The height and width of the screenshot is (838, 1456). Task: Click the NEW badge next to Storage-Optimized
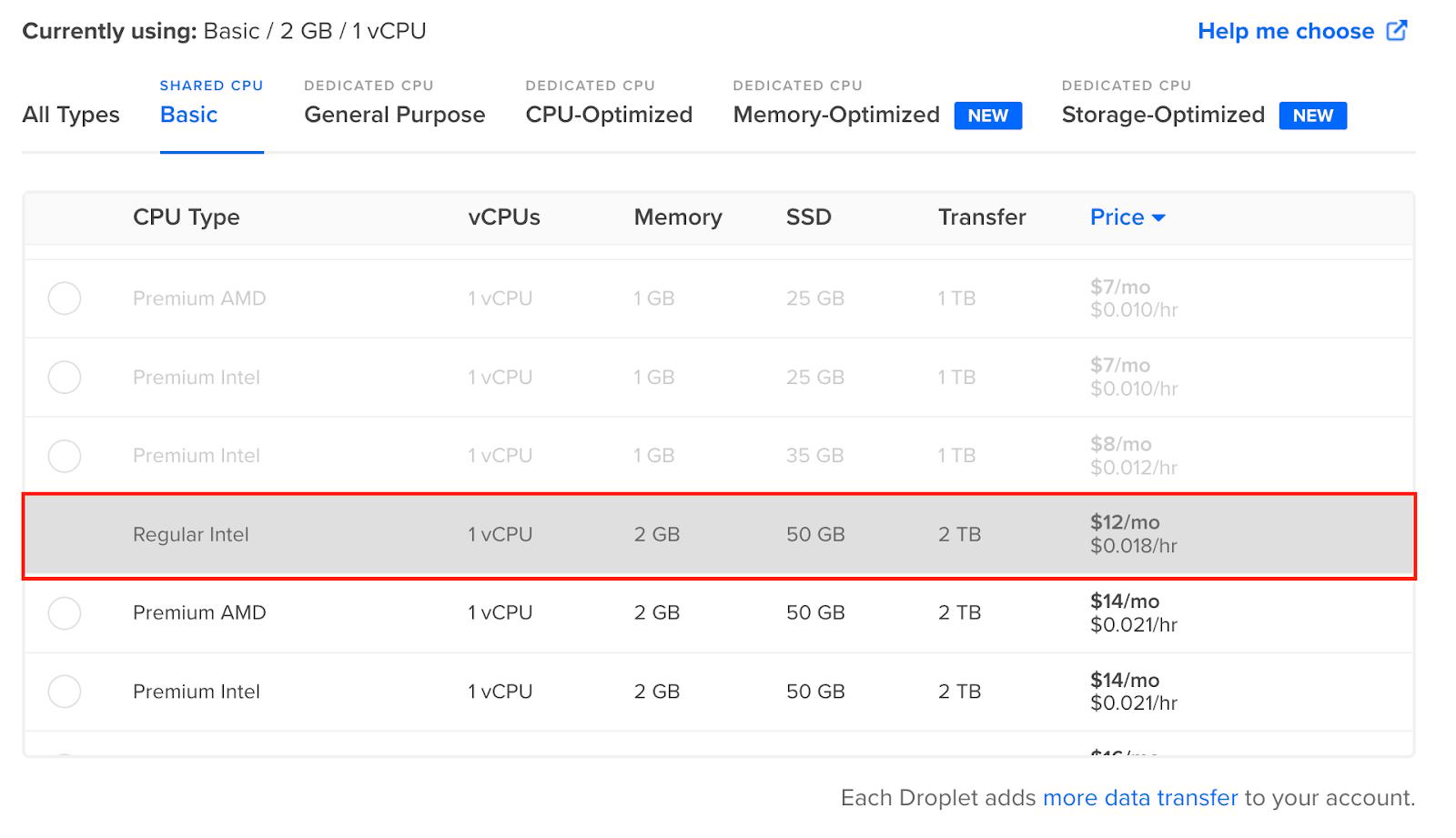tap(1312, 116)
